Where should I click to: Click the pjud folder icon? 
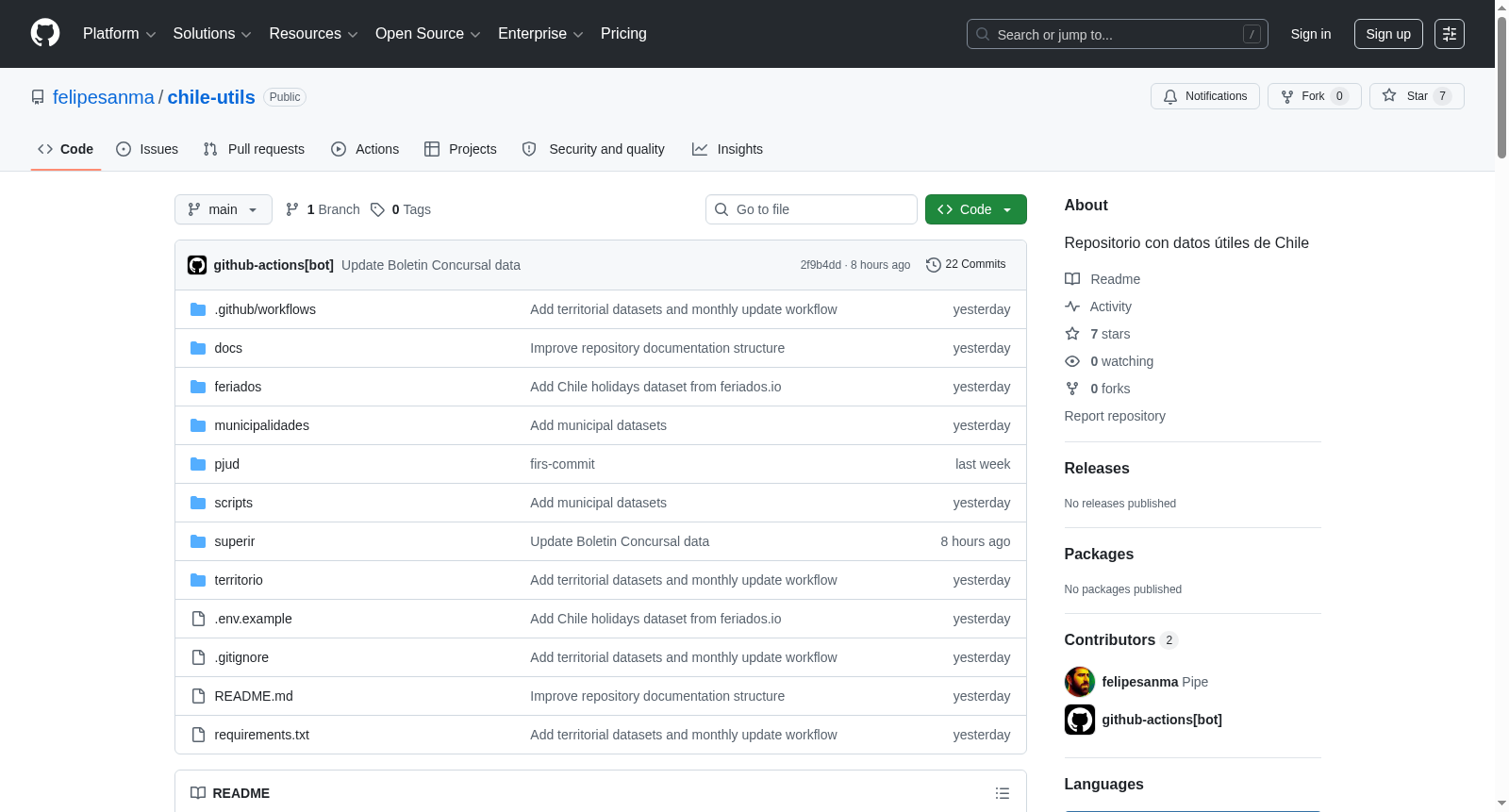198,464
